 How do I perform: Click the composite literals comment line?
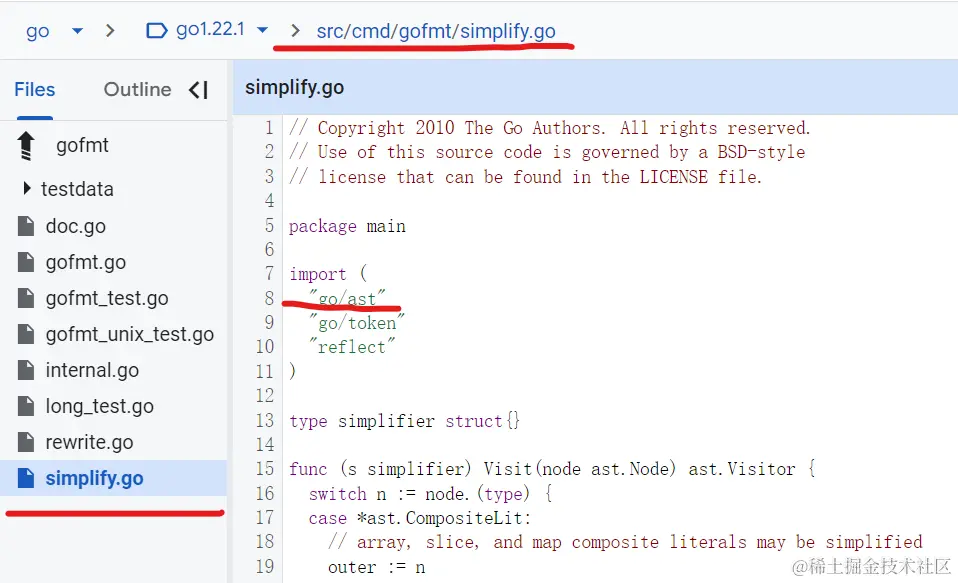[x=625, y=543]
